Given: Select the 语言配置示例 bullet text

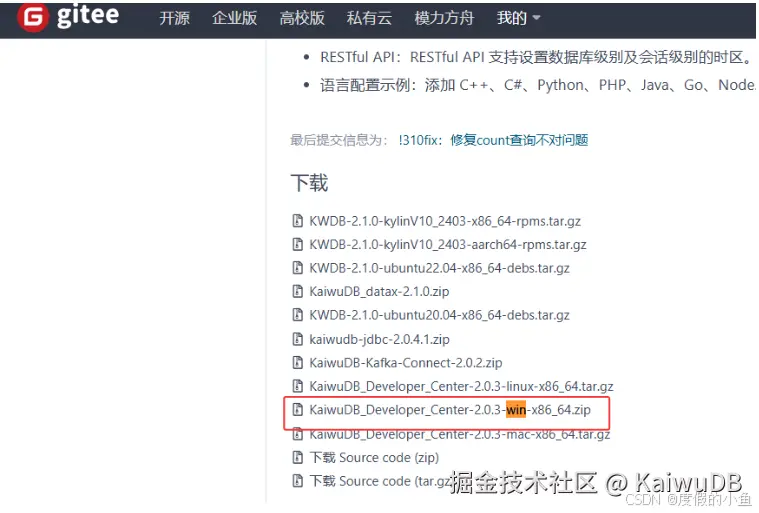Looking at the screenshot, I should click(x=537, y=85).
